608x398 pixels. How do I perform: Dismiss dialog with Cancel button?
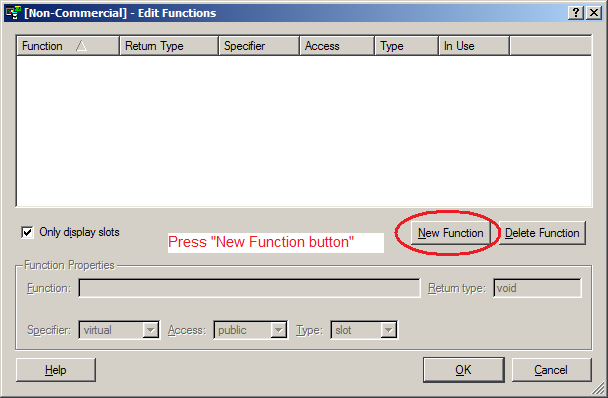coord(551,370)
